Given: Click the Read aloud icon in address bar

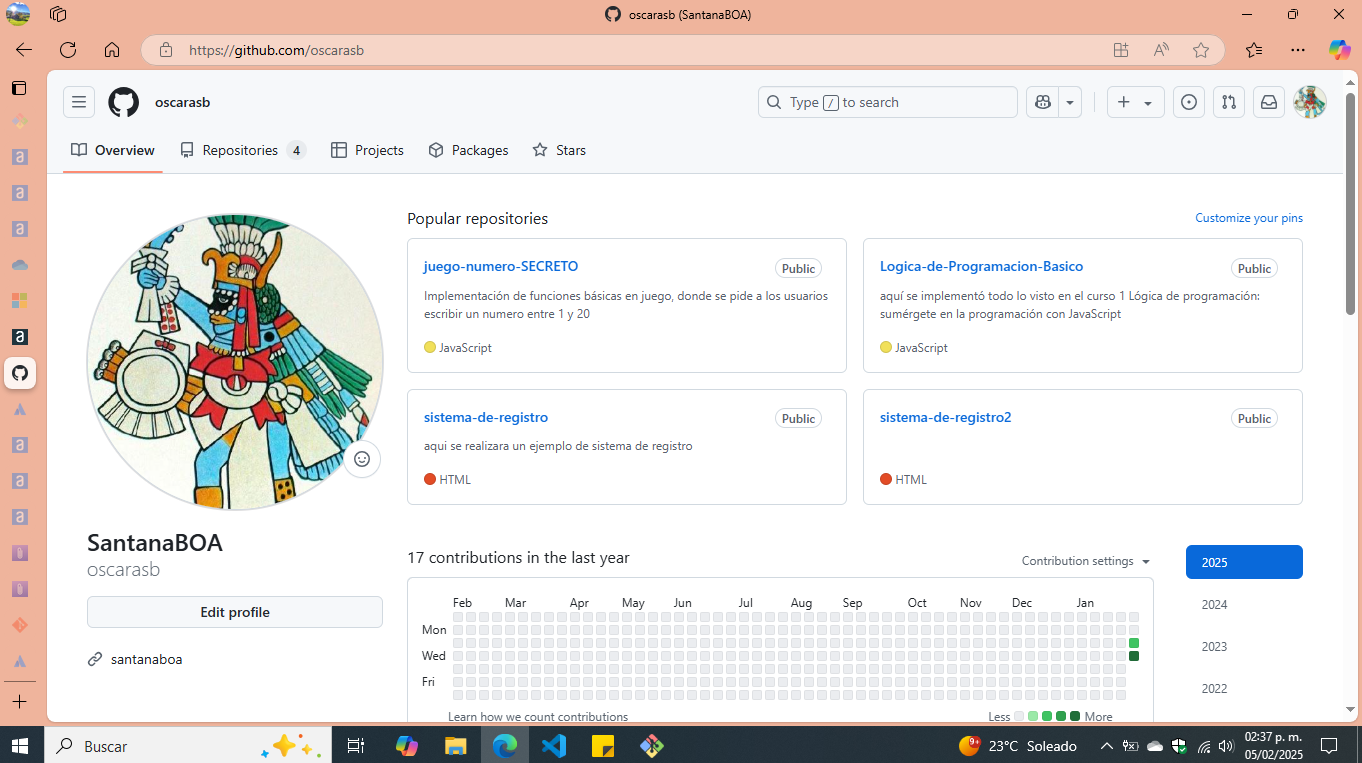Looking at the screenshot, I should click(1161, 50).
